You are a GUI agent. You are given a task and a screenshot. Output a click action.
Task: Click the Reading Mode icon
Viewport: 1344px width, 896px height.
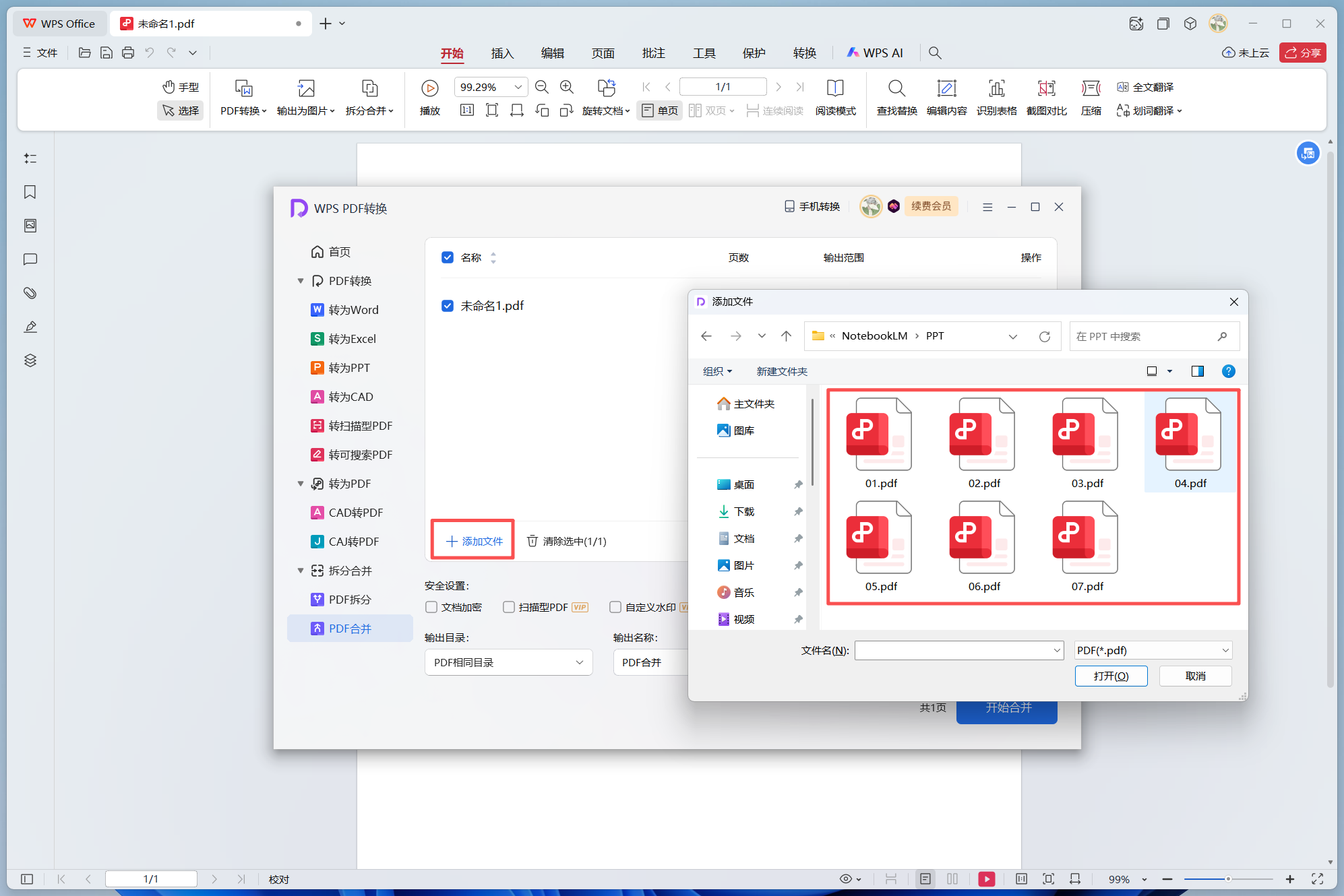tap(835, 88)
